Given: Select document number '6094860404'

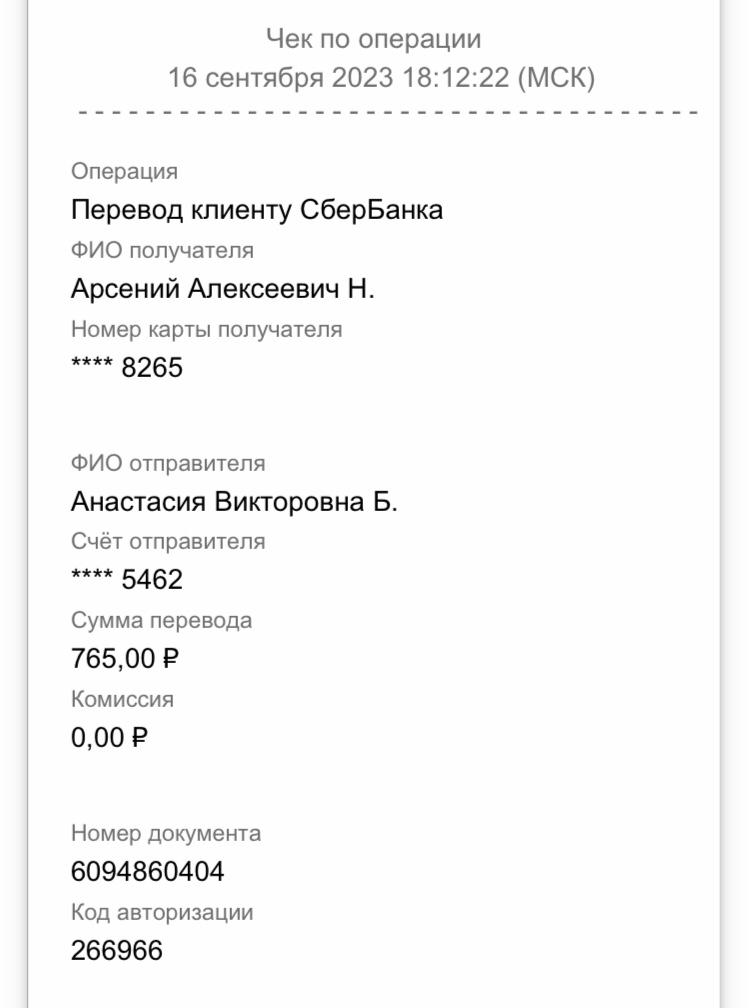Looking at the screenshot, I should pyautogui.click(x=147, y=872).
